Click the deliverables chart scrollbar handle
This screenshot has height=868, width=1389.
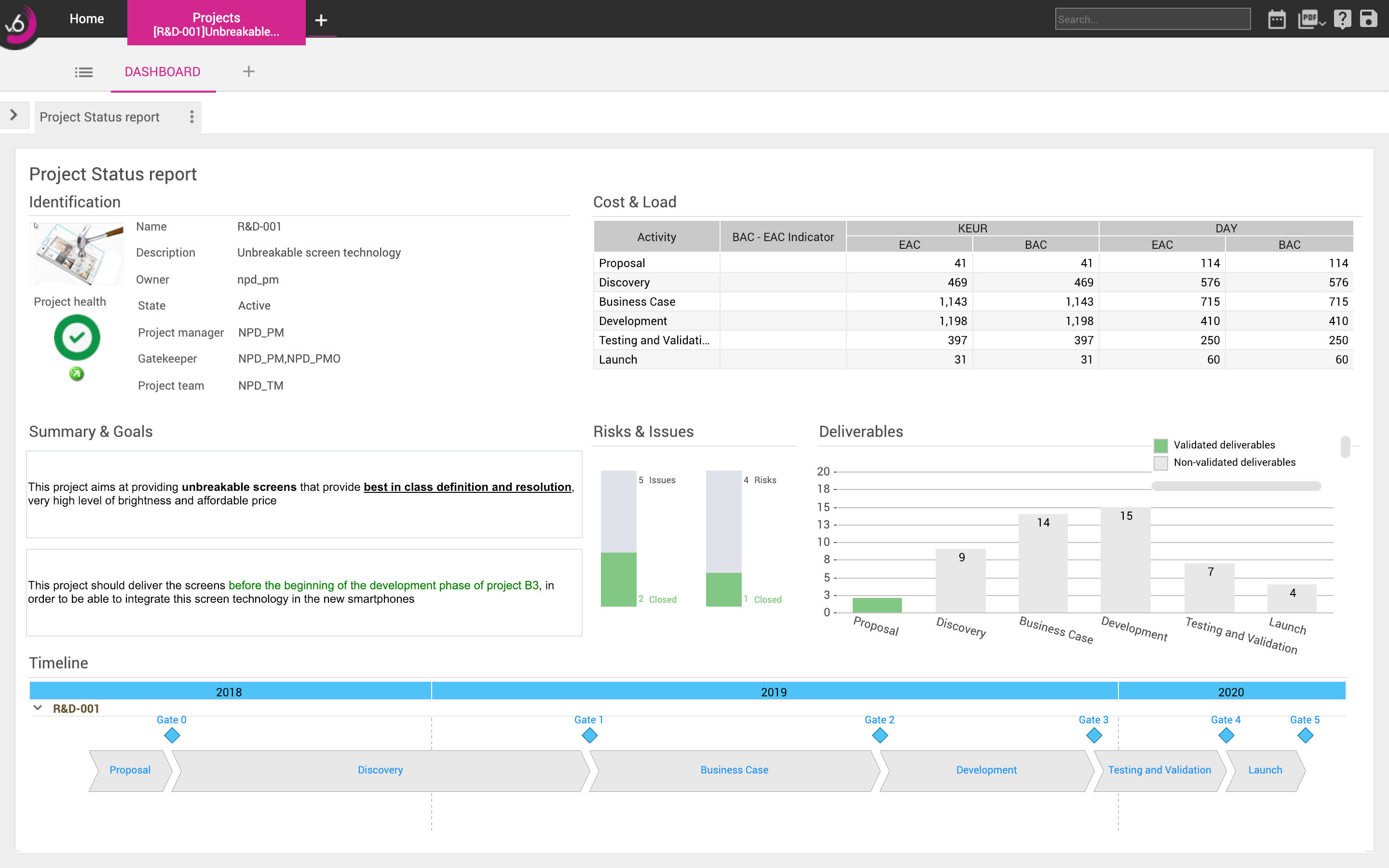coord(1346,447)
